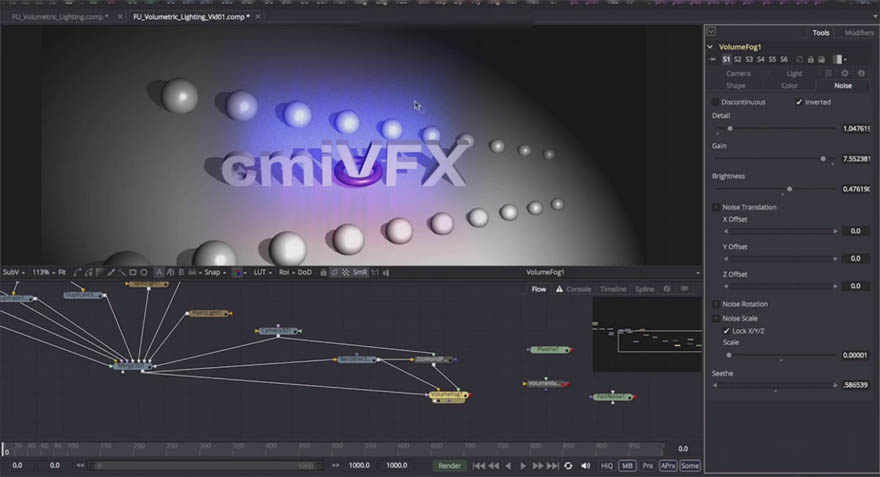This screenshot has height=477, width=880.
Task: Expand the Noise Rotation section
Action: [x=716, y=304]
